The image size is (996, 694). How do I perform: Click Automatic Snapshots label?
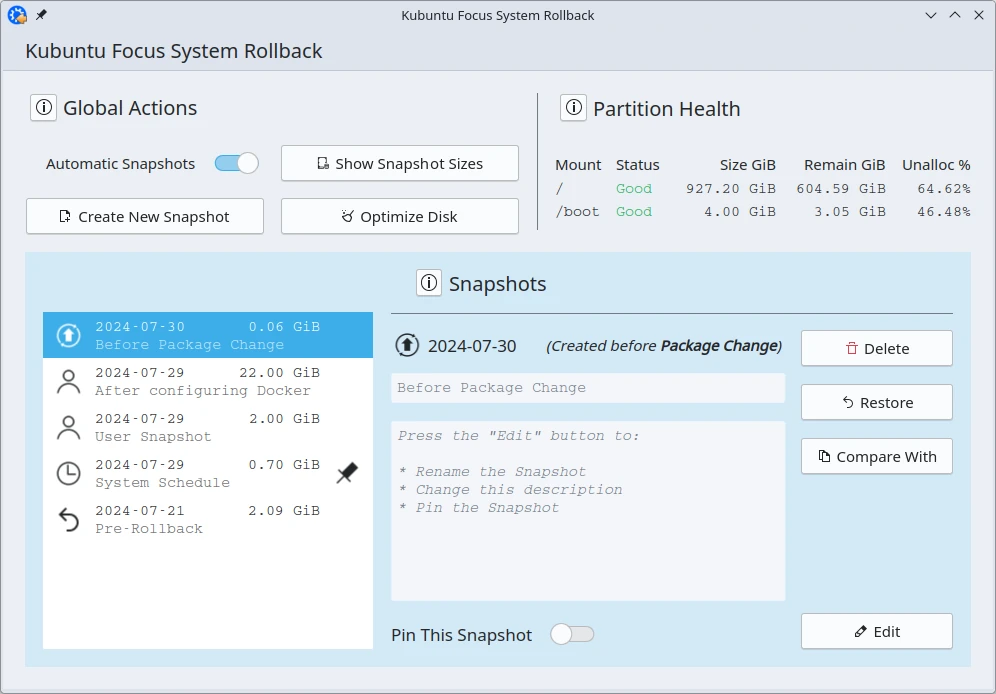tap(120, 164)
